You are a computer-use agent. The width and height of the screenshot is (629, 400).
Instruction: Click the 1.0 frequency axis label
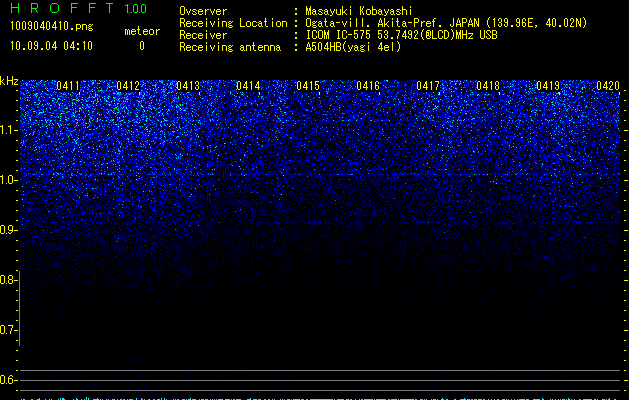click(8, 180)
